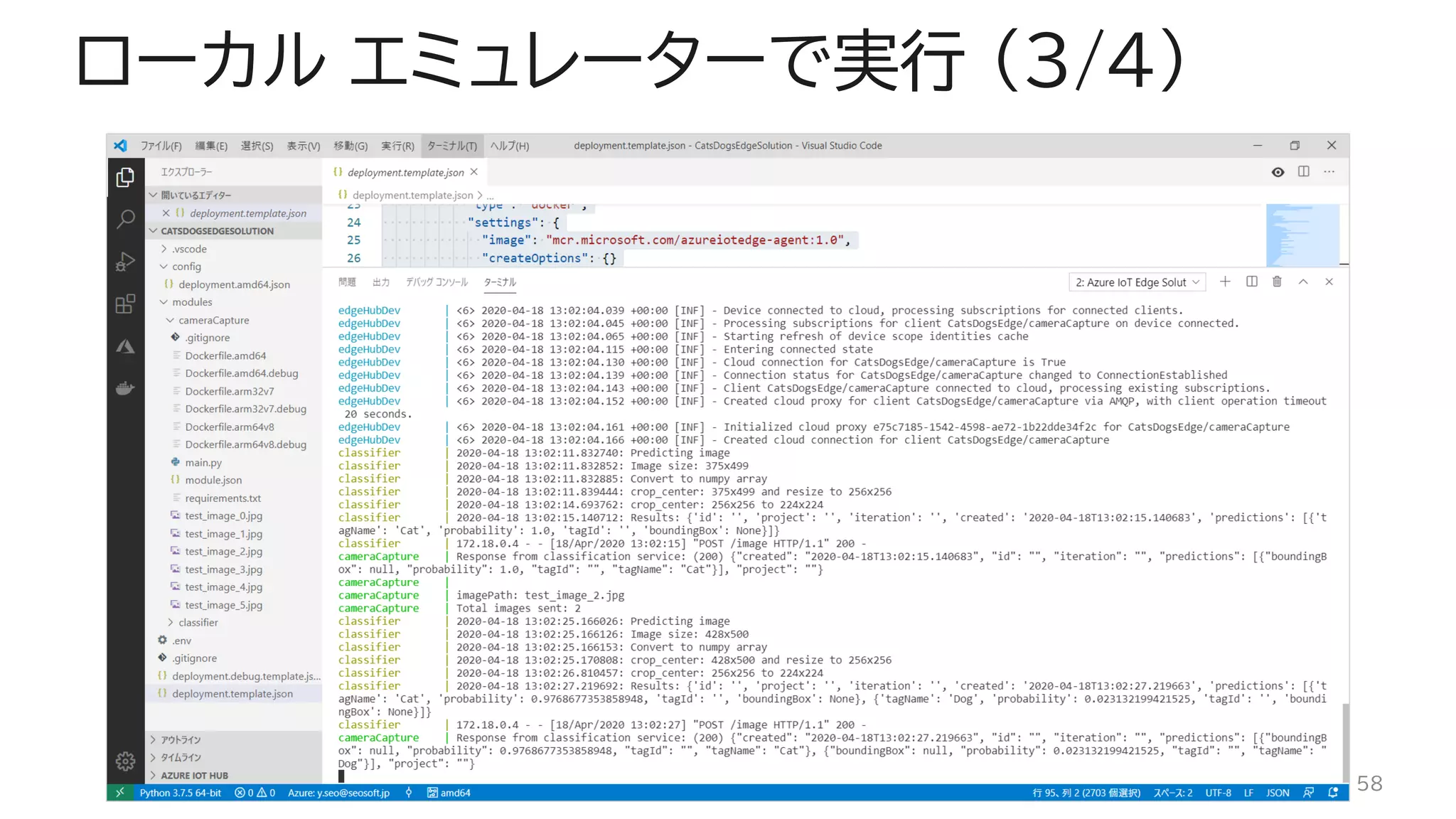Screen dimensions: 1456x819
Task: Collapse the config folder
Action: pyautogui.click(x=186, y=267)
